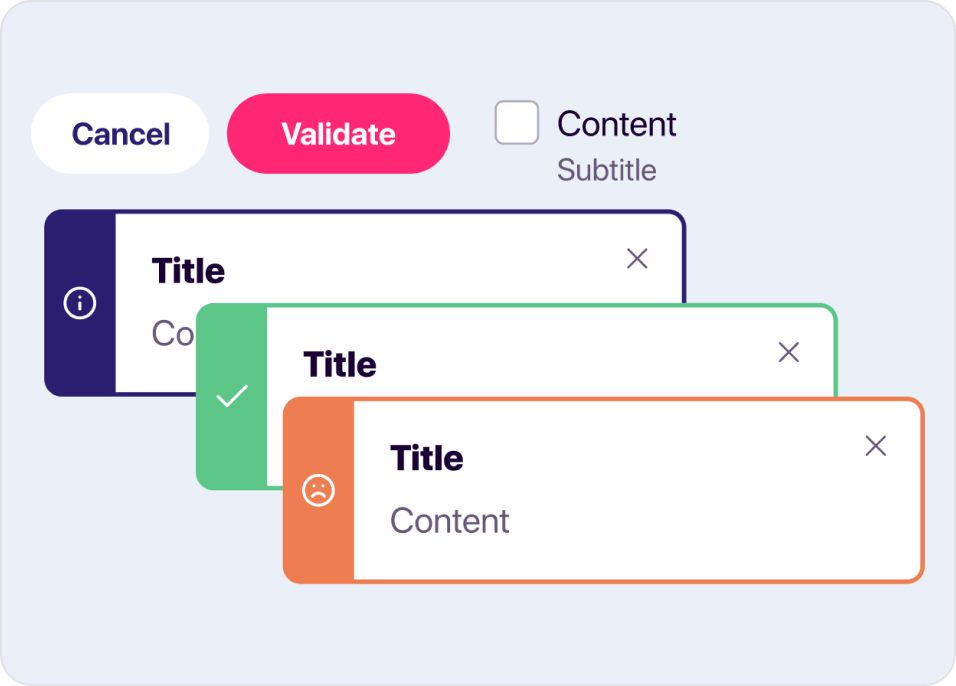Click the sad face icon on the orange toast

[x=319, y=491]
